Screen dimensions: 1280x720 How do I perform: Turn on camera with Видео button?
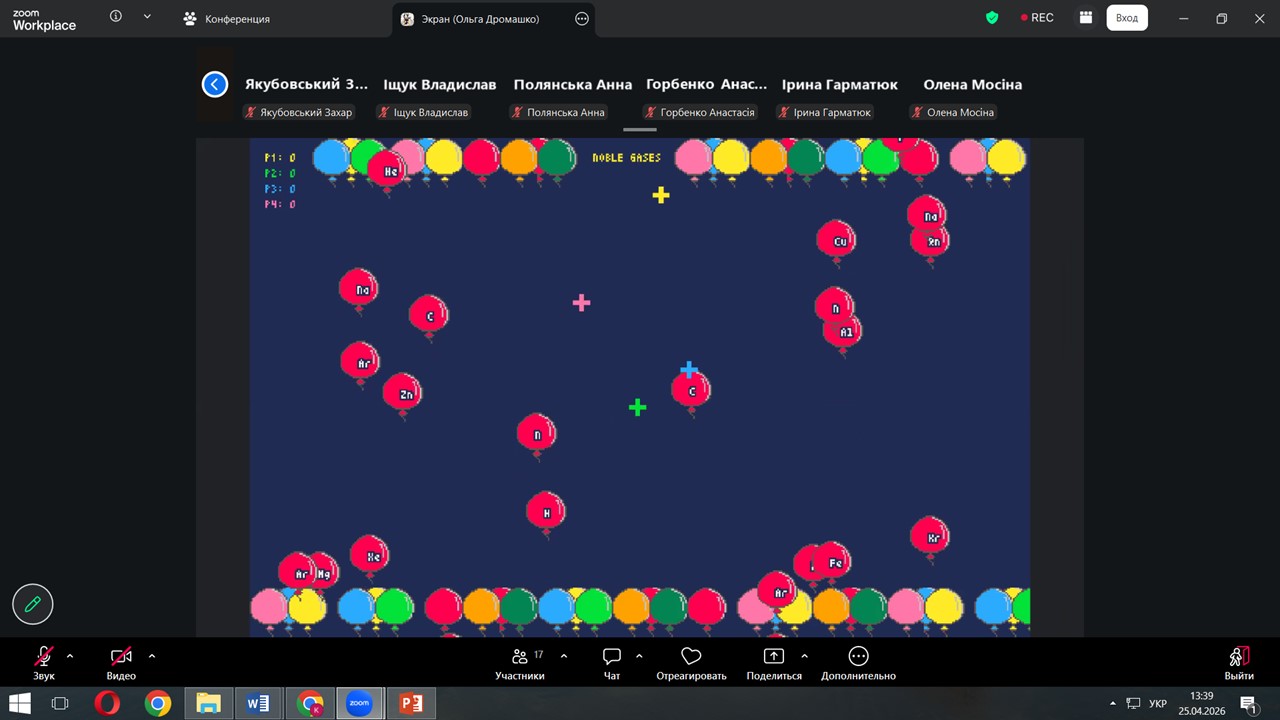[121, 657]
